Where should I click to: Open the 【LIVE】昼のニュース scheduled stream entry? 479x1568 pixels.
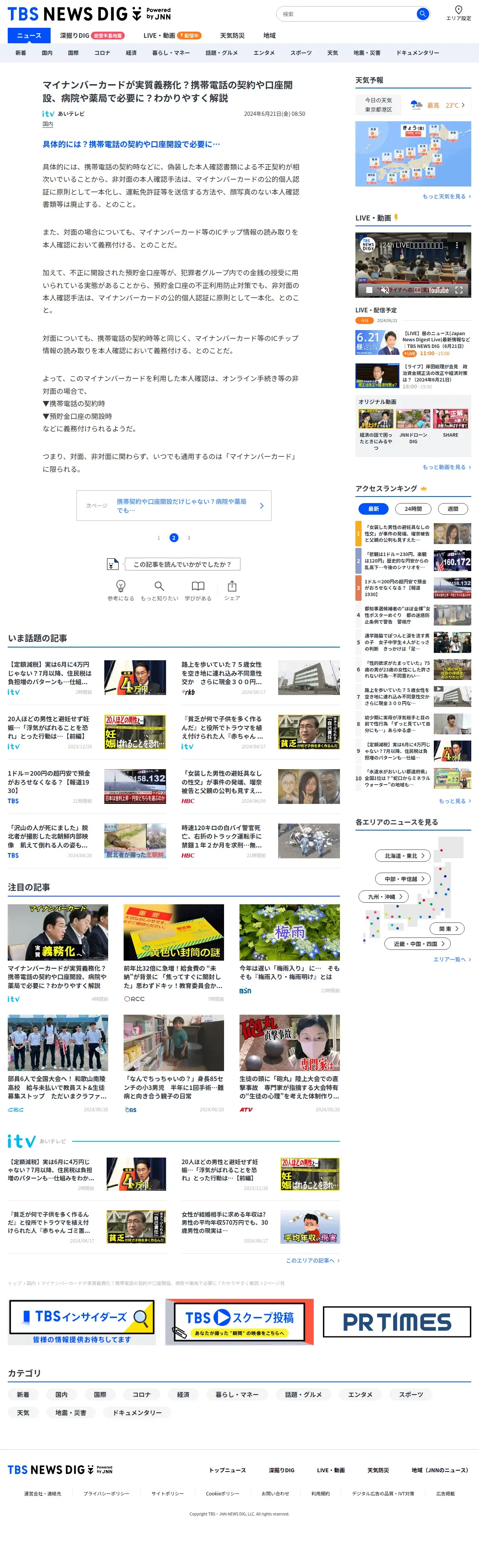413,343
